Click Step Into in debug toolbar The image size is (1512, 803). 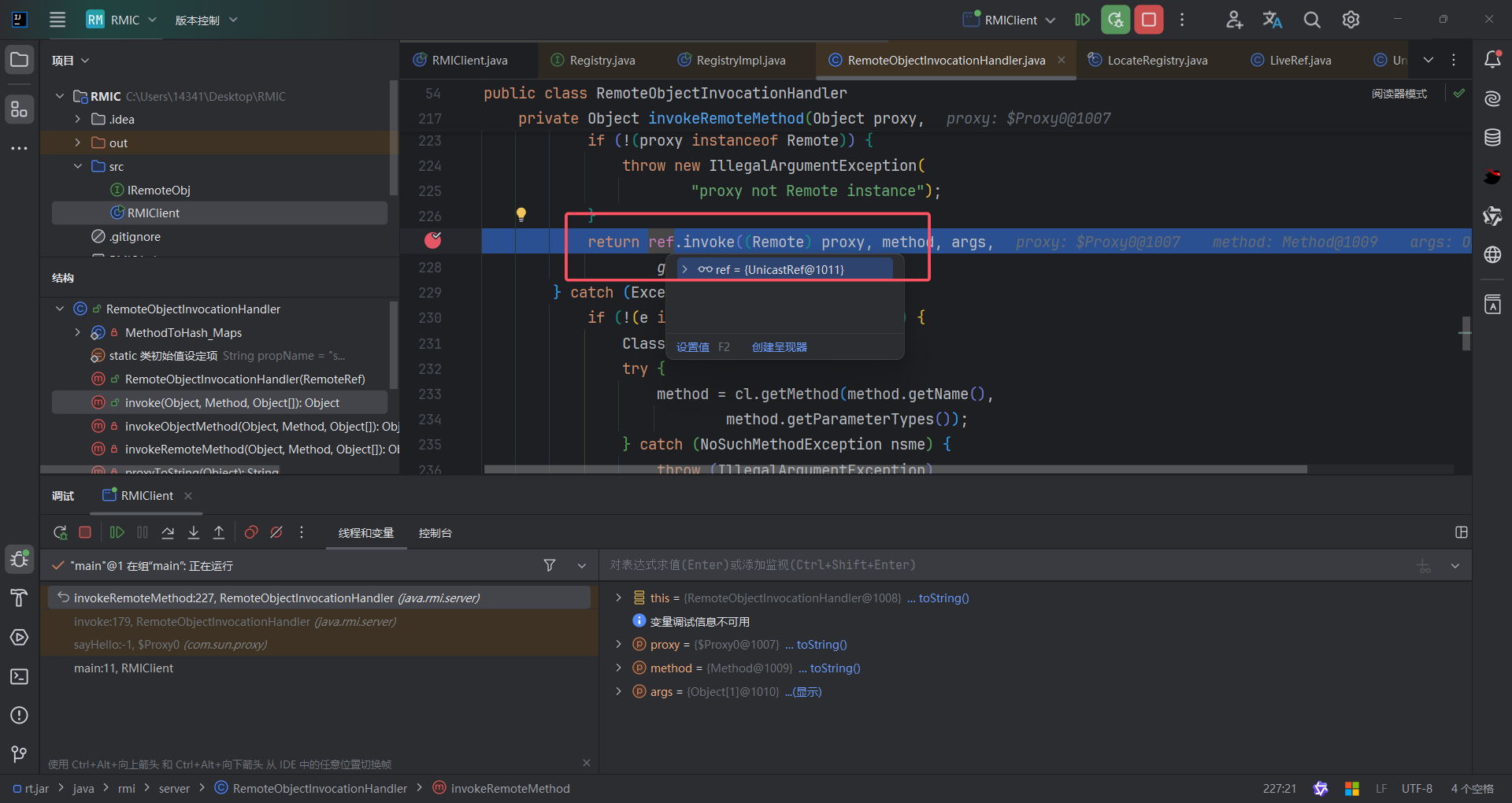[194, 533]
